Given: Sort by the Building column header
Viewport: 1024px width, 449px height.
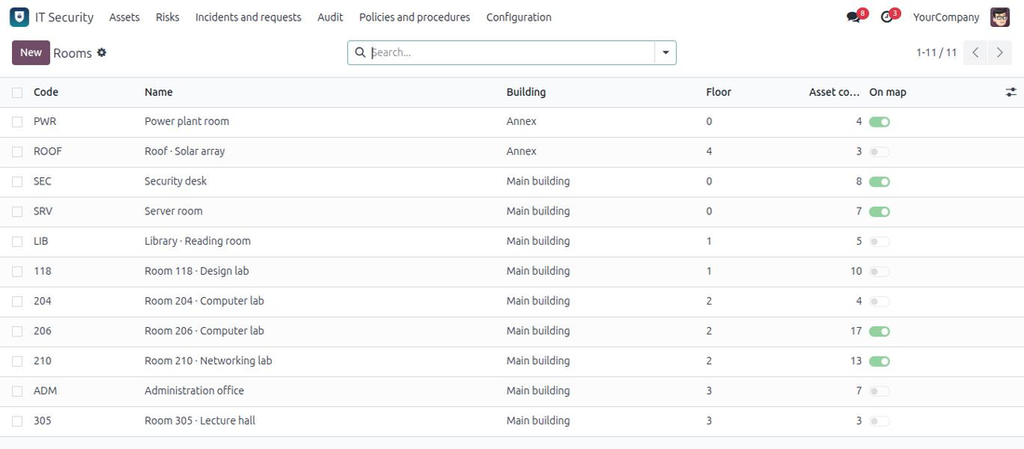Looking at the screenshot, I should click(526, 93).
